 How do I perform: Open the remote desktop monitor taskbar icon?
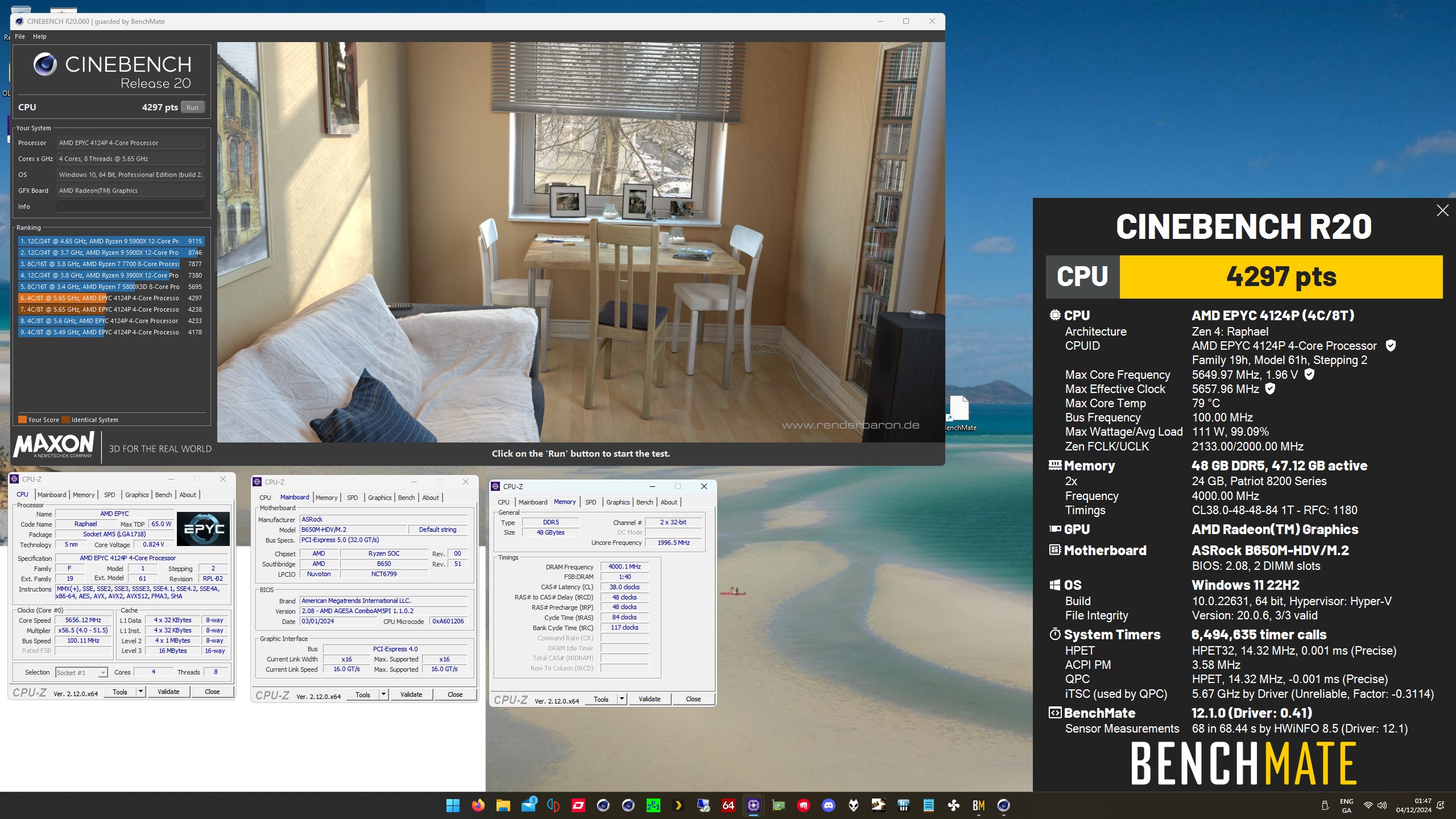[x=703, y=805]
